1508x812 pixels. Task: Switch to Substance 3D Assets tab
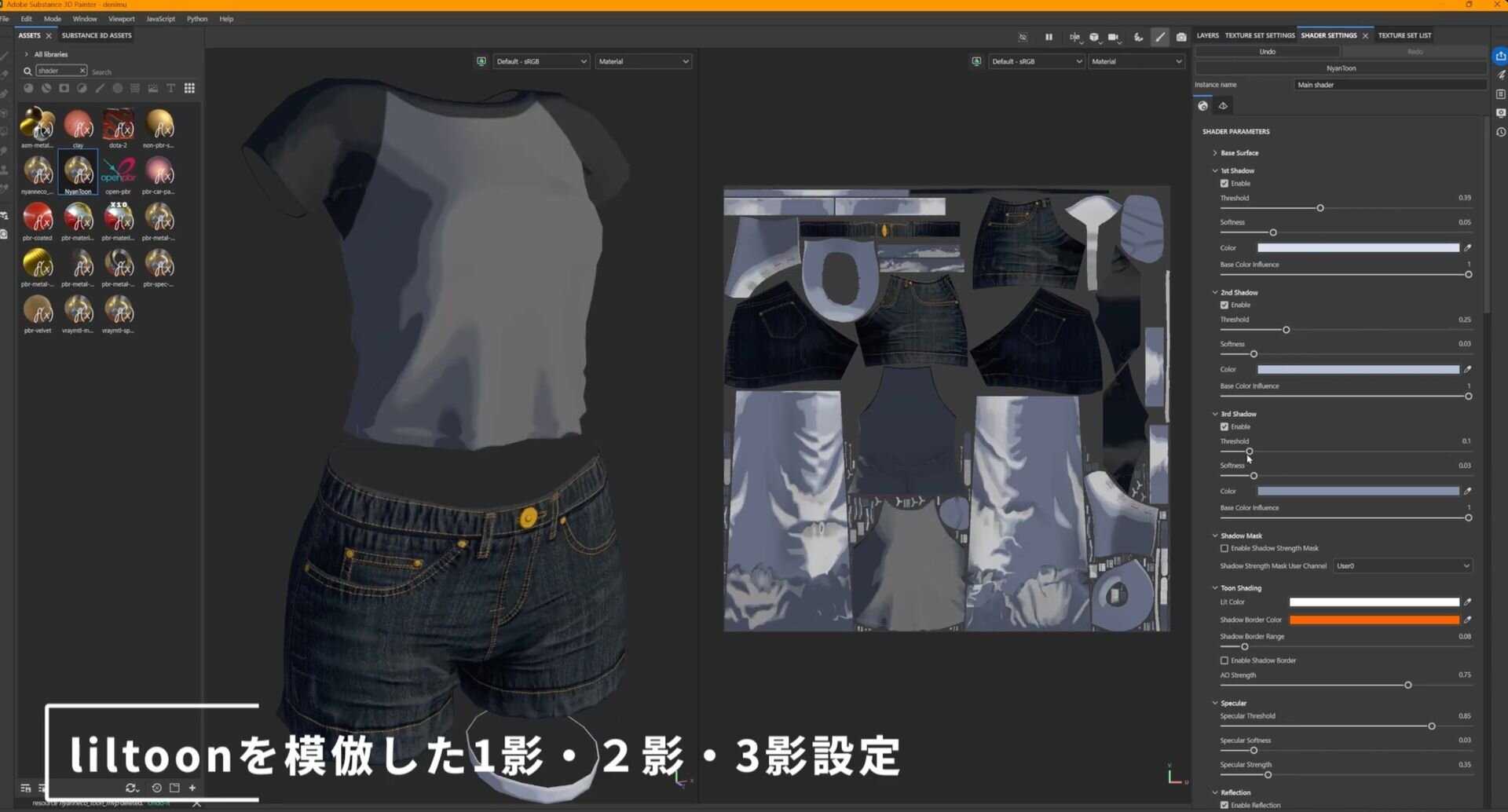[x=97, y=35]
